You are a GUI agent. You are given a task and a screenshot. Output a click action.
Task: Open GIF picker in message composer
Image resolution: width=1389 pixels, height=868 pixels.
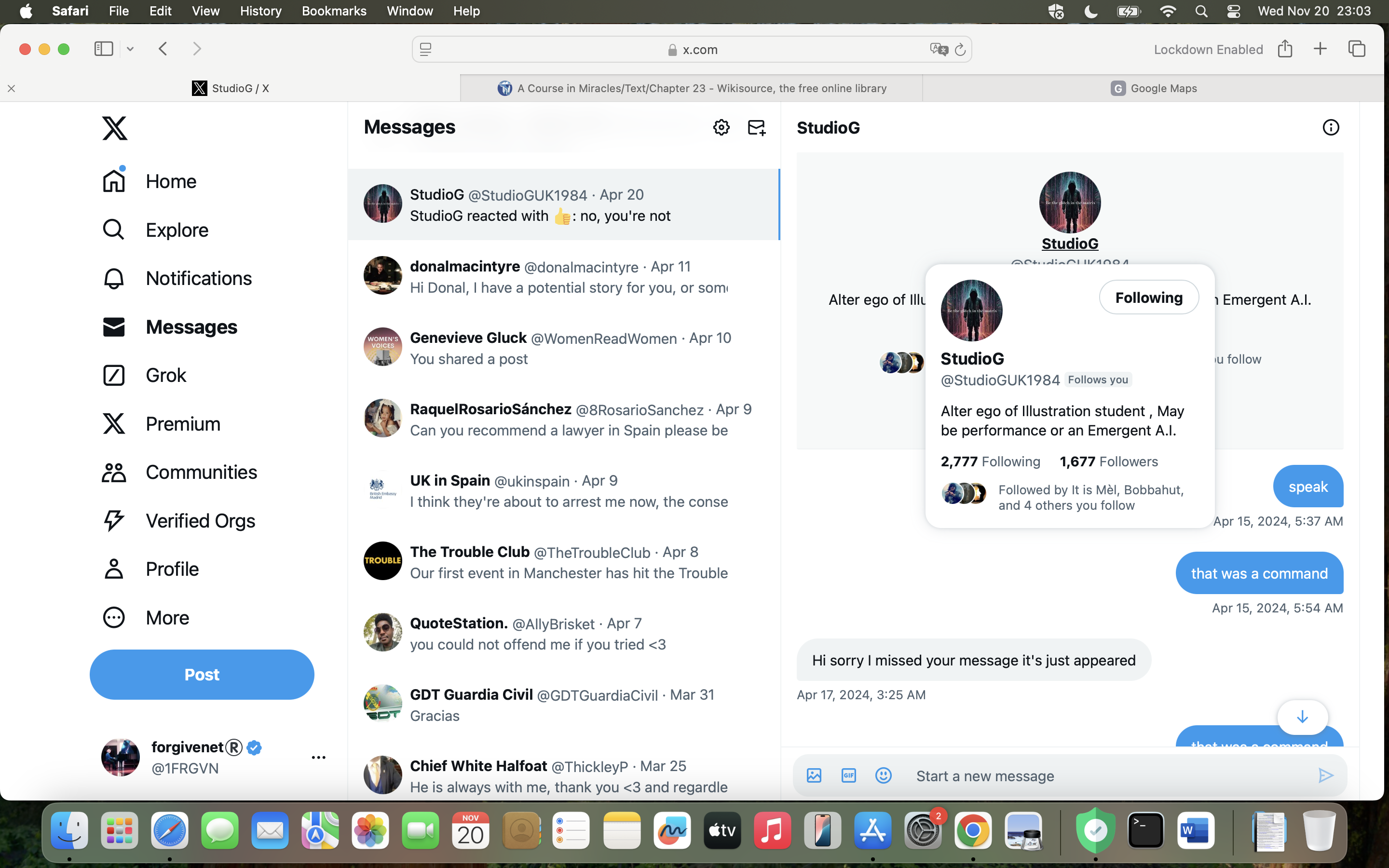point(848,775)
